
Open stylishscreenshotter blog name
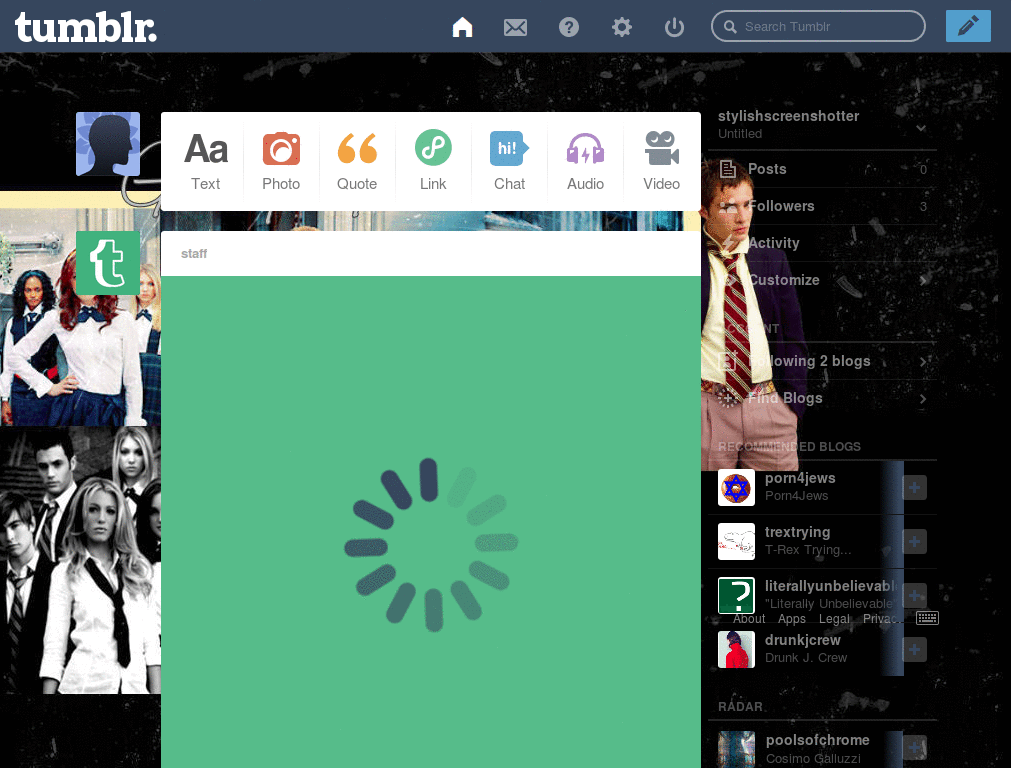[x=788, y=116]
